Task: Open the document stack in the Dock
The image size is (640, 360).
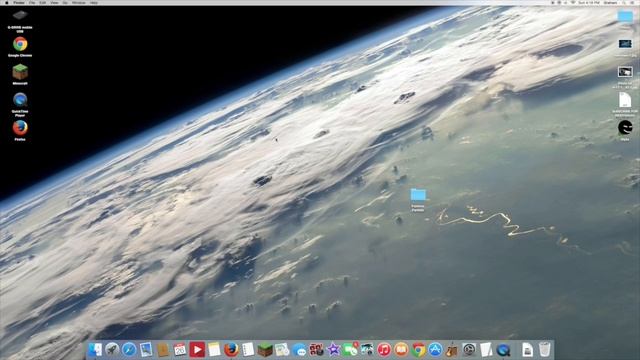Action: point(527,350)
